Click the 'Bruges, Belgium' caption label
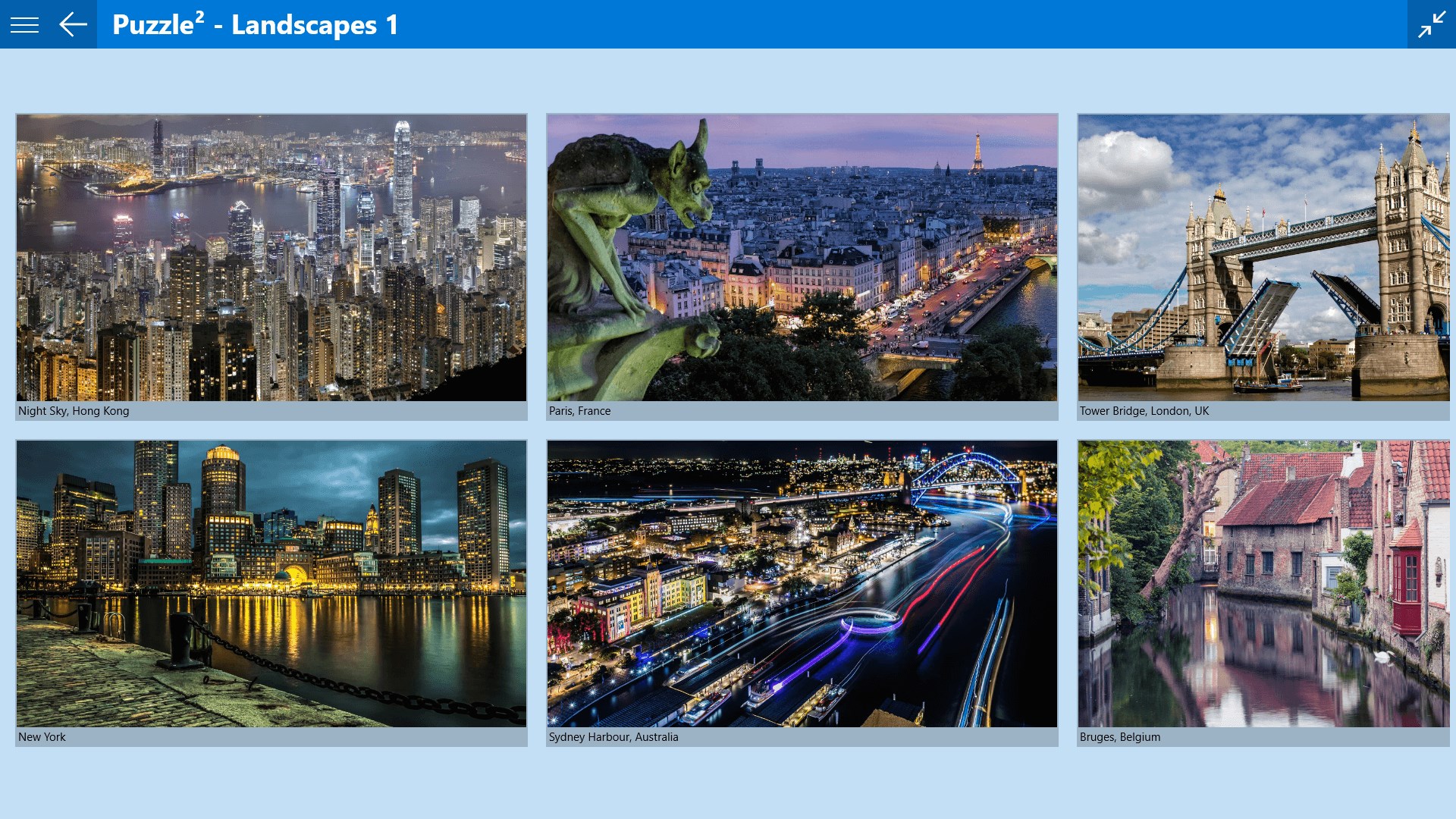 click(1119, 737)
